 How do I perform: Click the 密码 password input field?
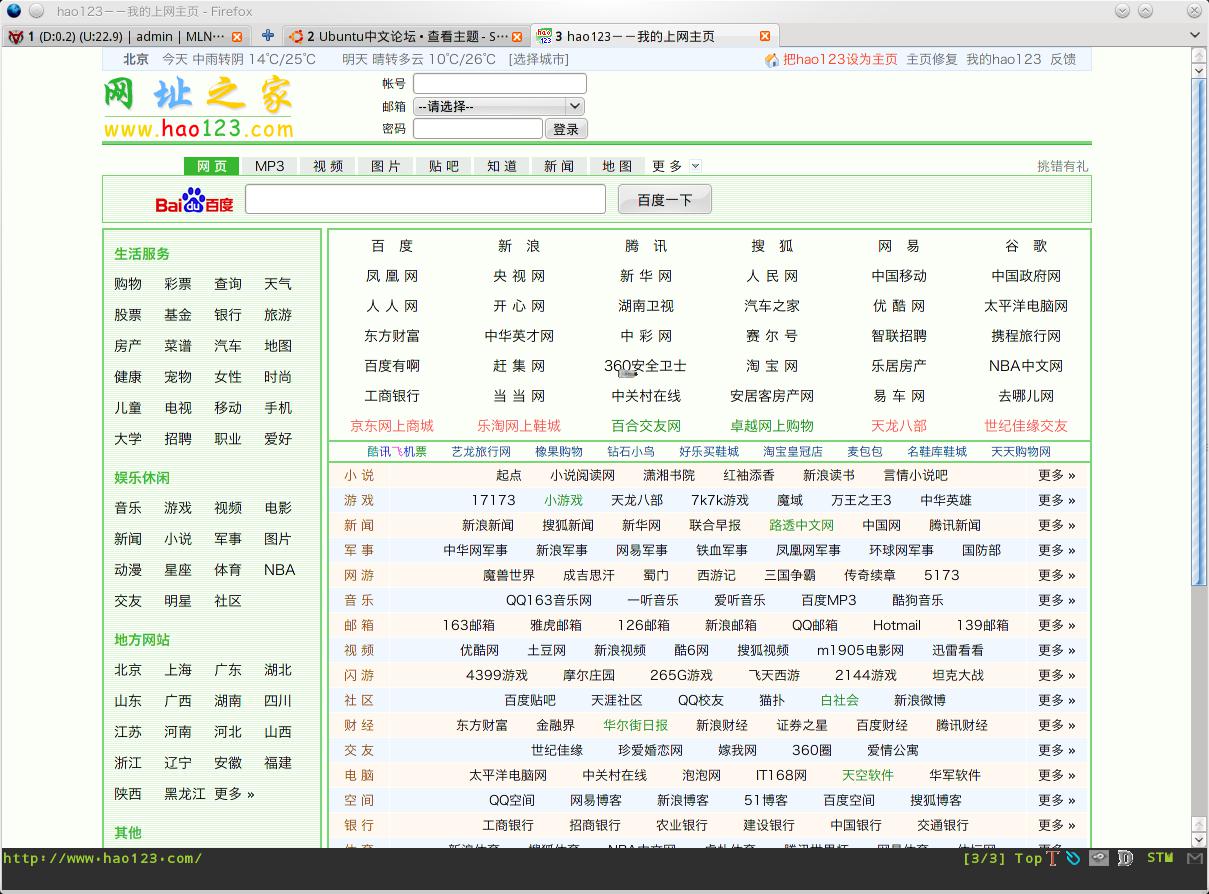point(478,129)
